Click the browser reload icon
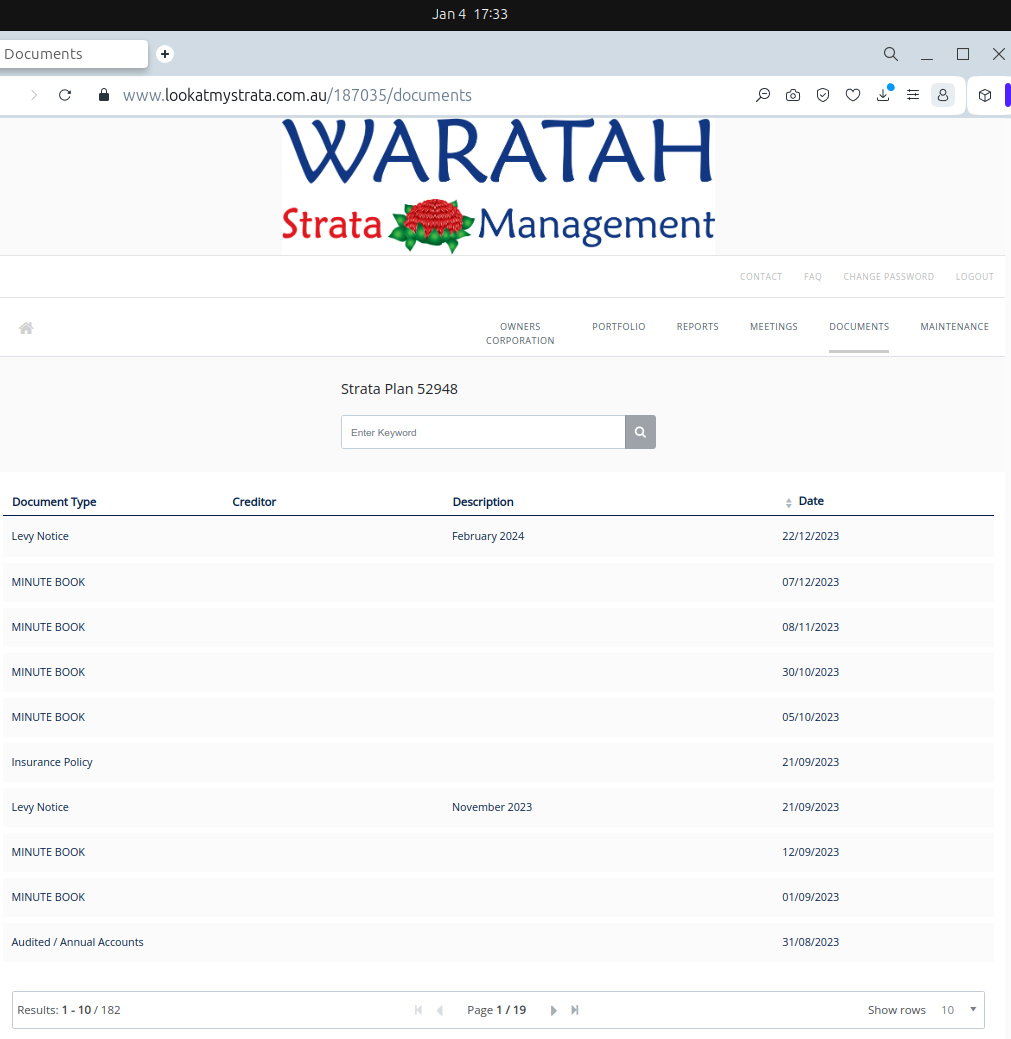Viewport: 1011px width, 1039px height. point(65,95)
